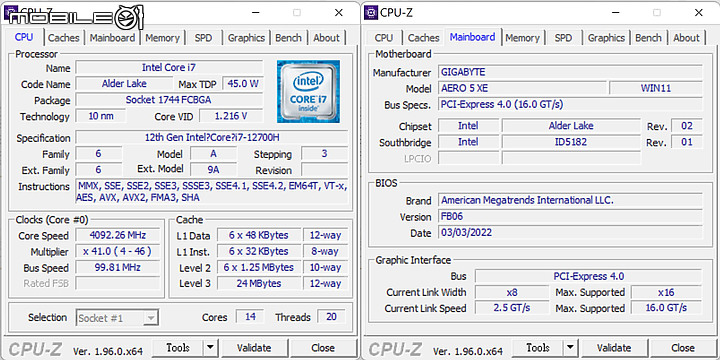The width and height of the screenshot is (720, 360).
Task: Click the Max TDP value 45.0 W
Action: 243,84
